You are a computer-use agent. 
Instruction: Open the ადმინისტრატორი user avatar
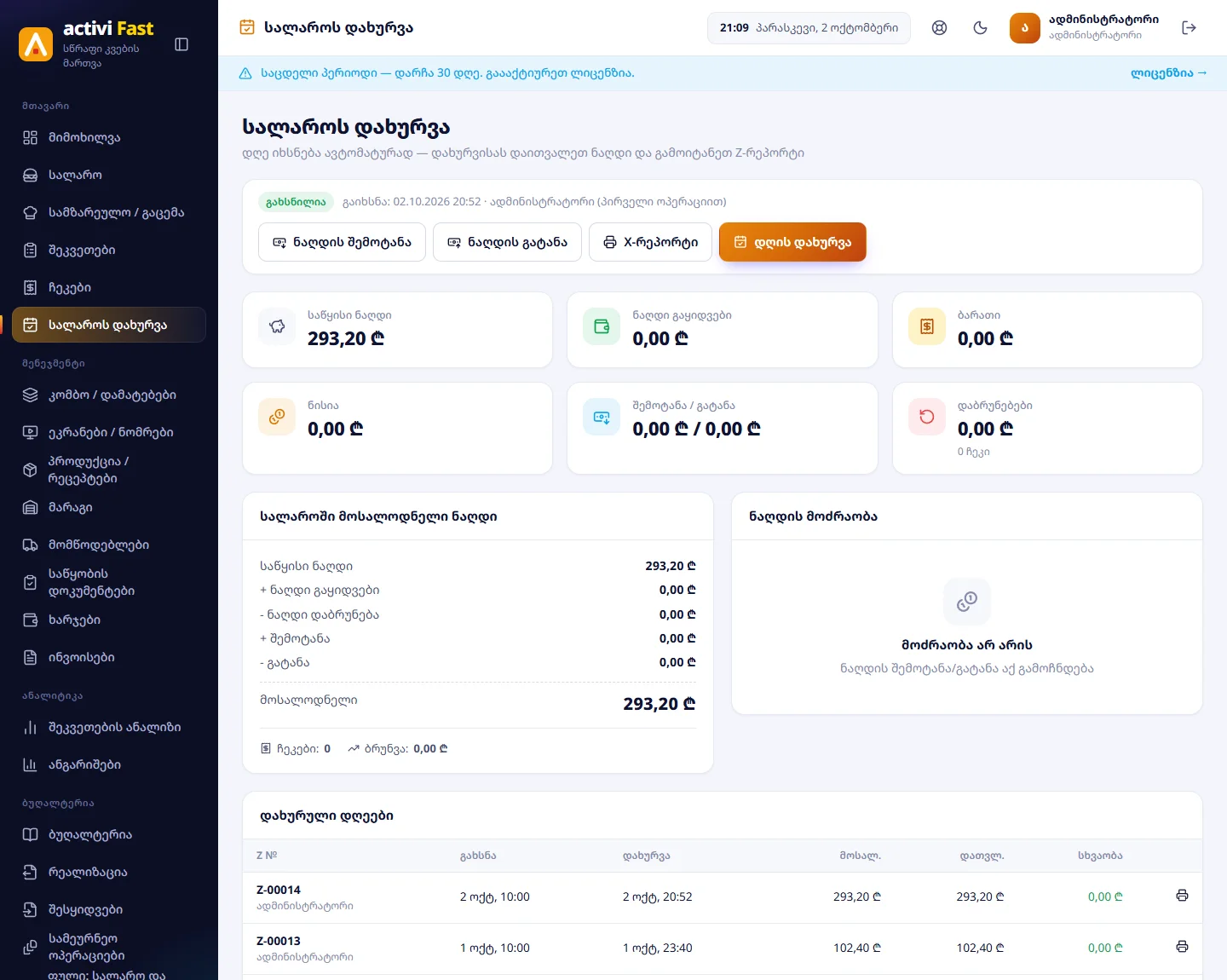(1025, 28)
